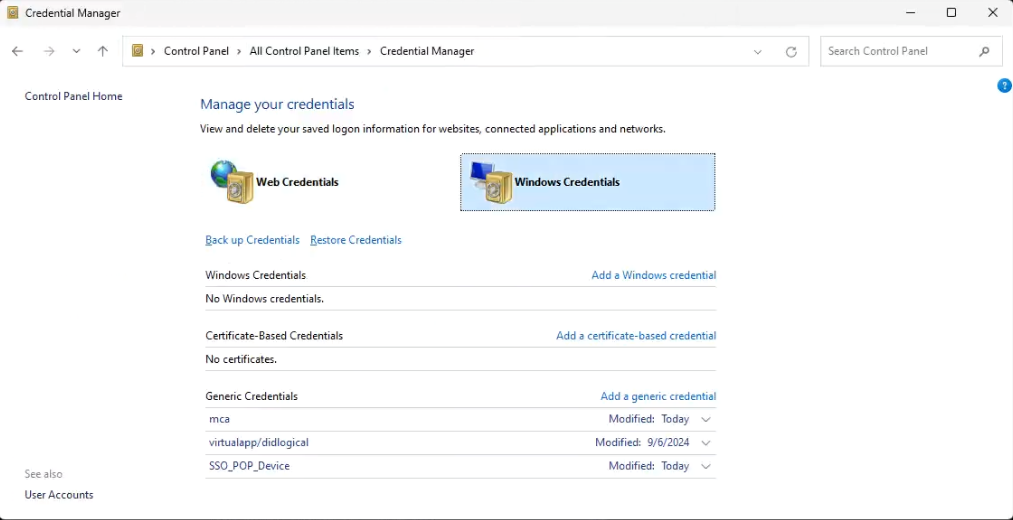Viewport: 1013px width, 520px height.
Task: Open the recent locations dropdown chevron
Action: (x=76, y=51)
